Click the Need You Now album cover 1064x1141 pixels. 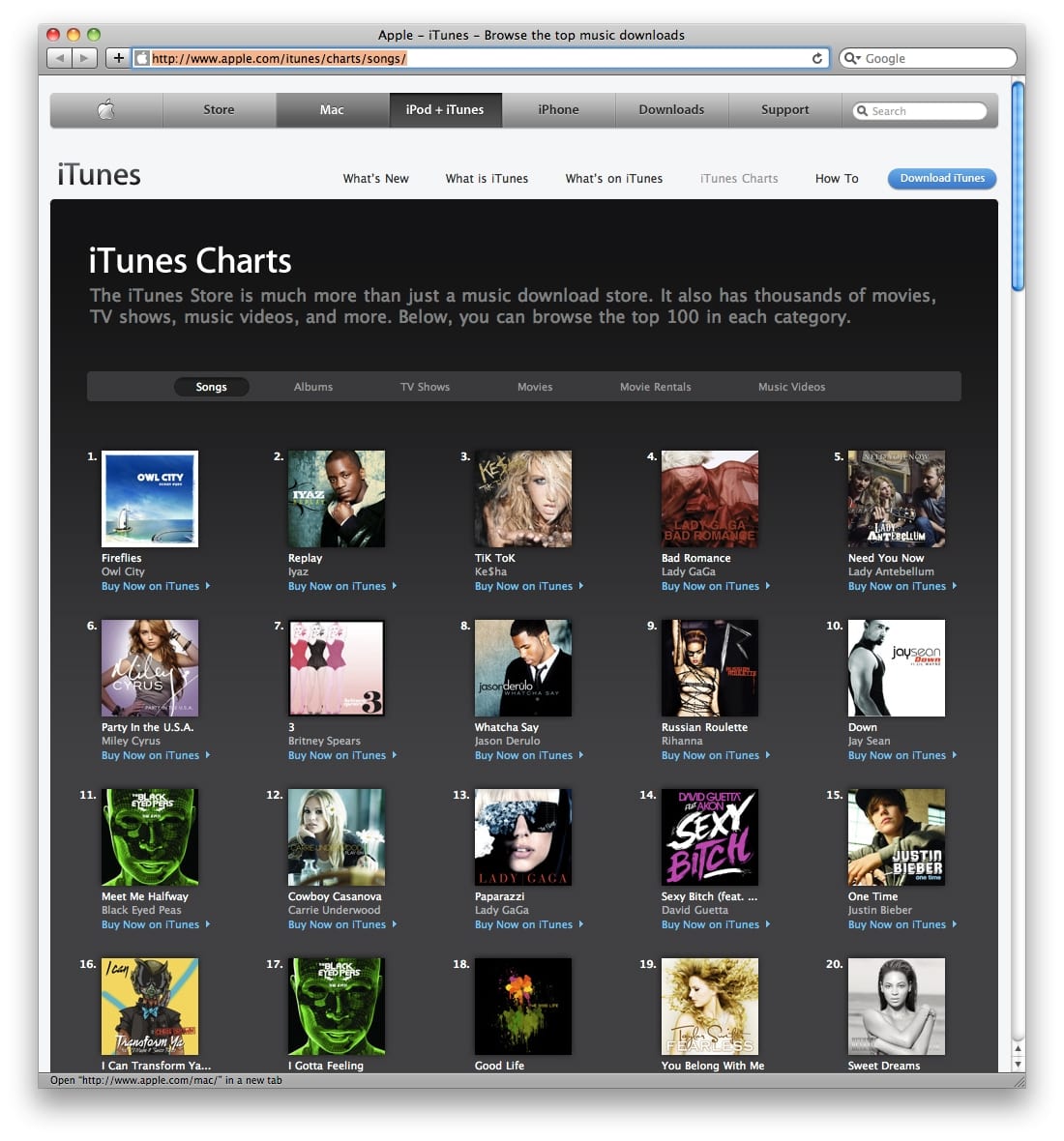[897, 499]
